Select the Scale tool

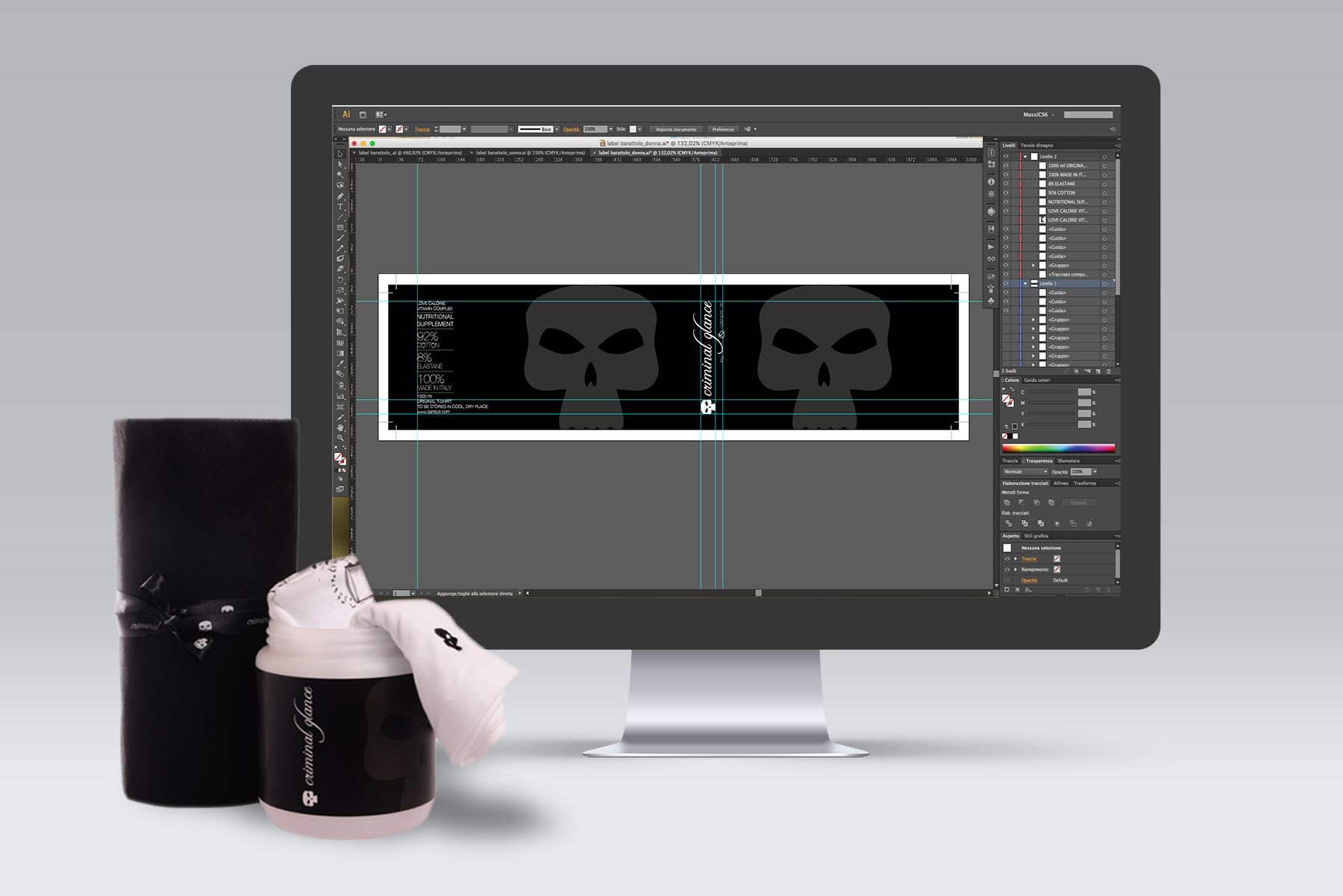click(340, 290)
